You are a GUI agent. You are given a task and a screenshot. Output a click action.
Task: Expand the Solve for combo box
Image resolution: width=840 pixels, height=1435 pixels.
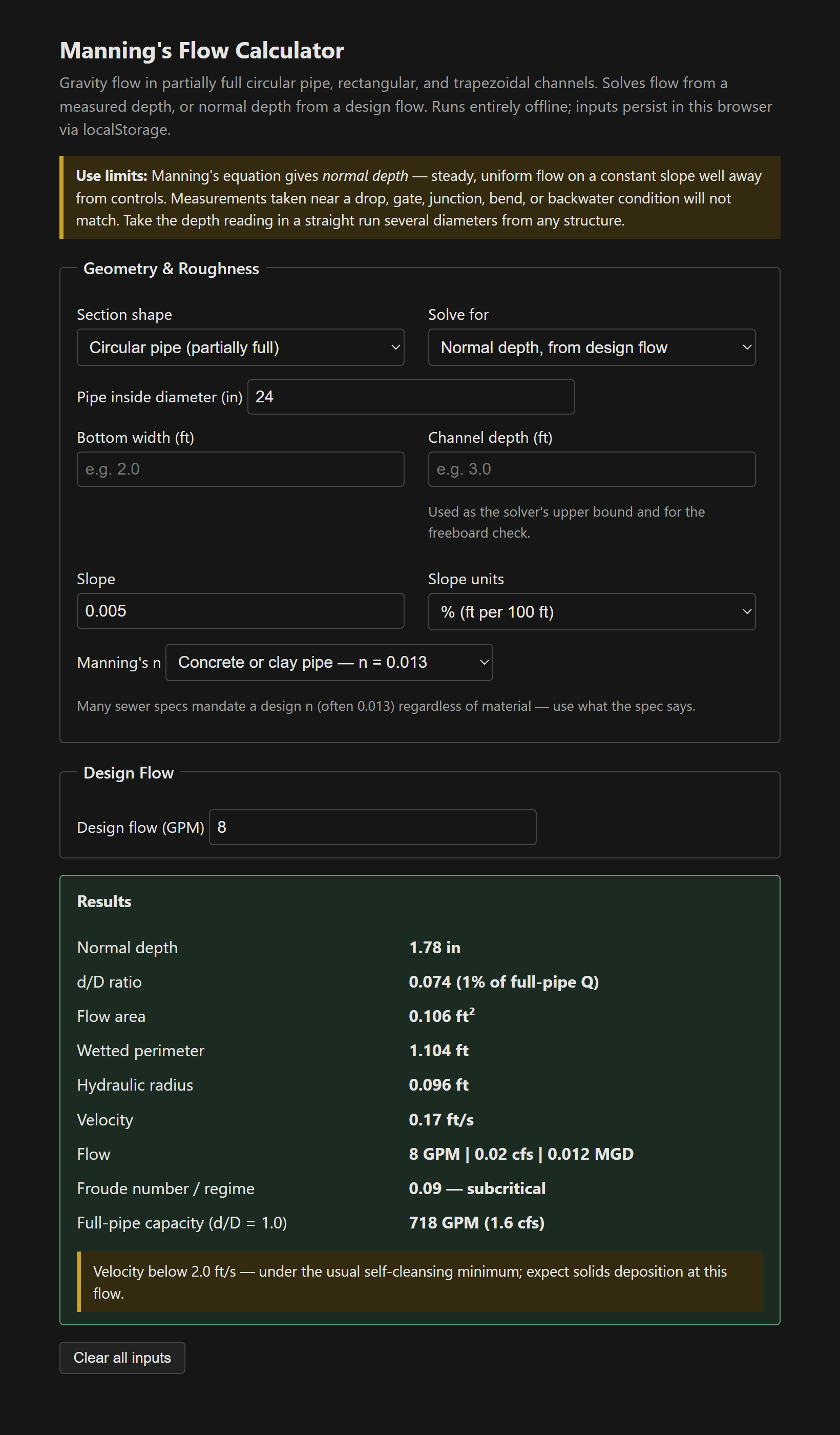click(591, 347)
